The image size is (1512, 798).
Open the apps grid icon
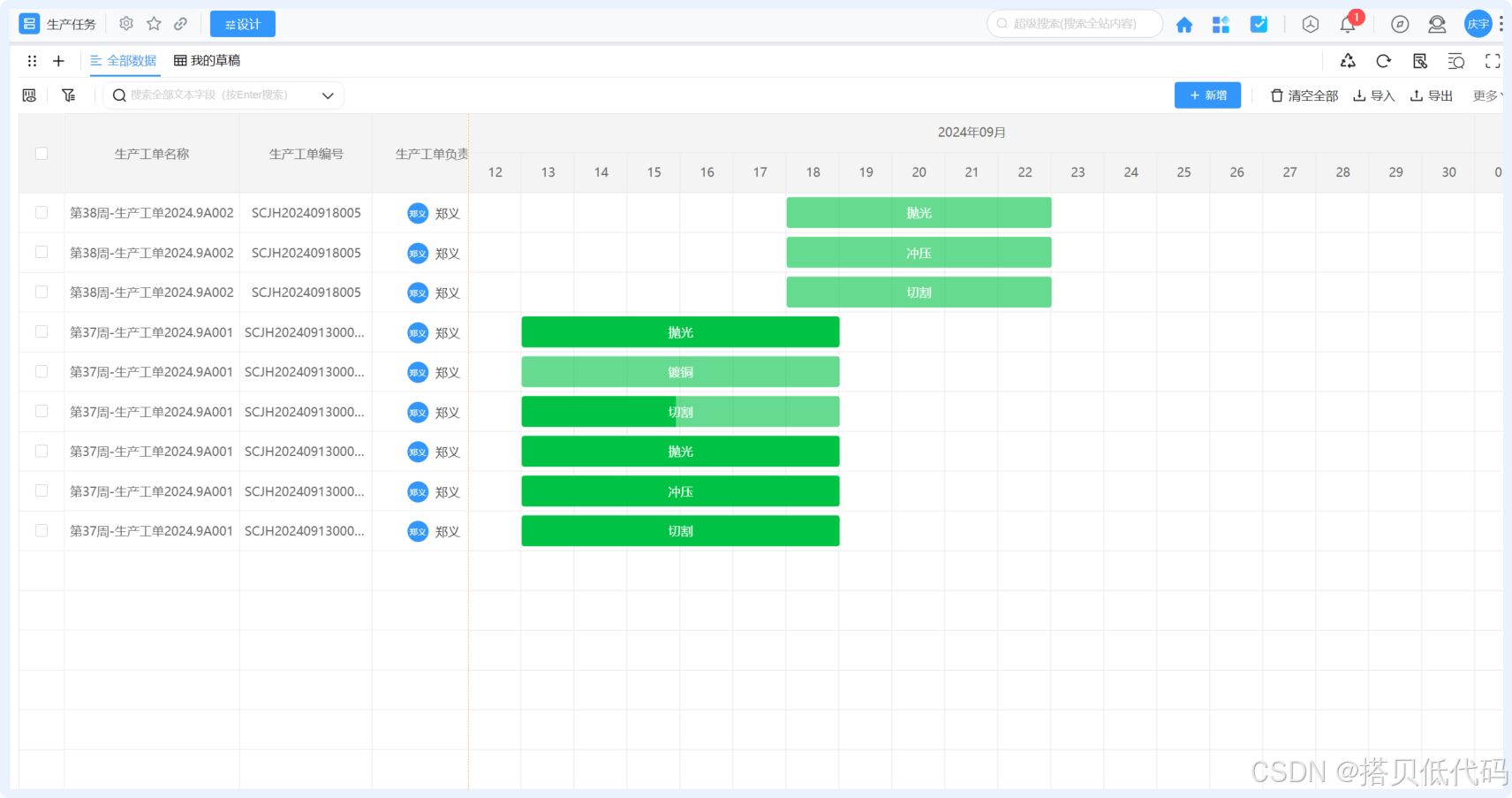pos(1221,25)
